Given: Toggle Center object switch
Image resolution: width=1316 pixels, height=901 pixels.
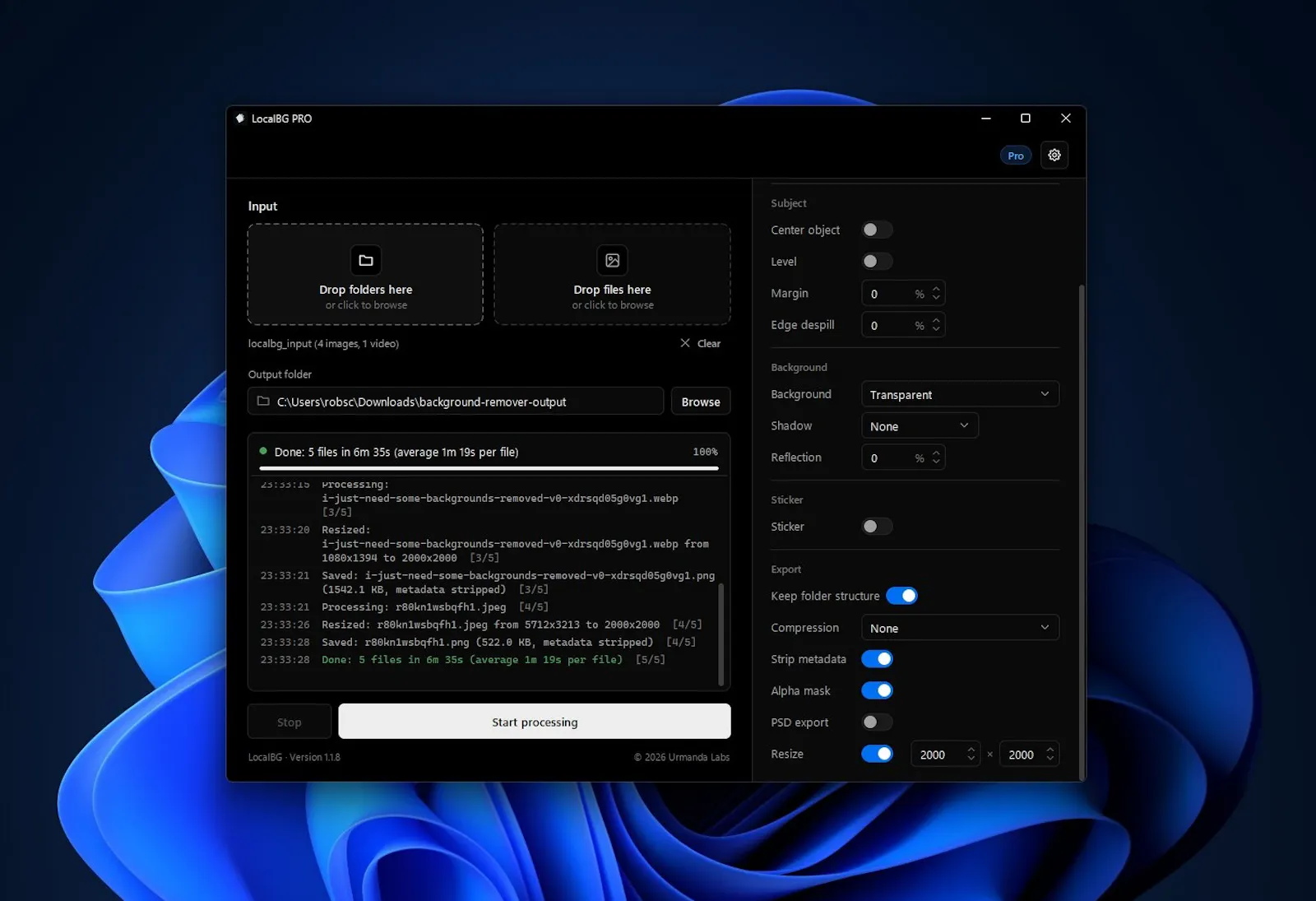Looking at the screenshot, I should click(x=877, y=230).
